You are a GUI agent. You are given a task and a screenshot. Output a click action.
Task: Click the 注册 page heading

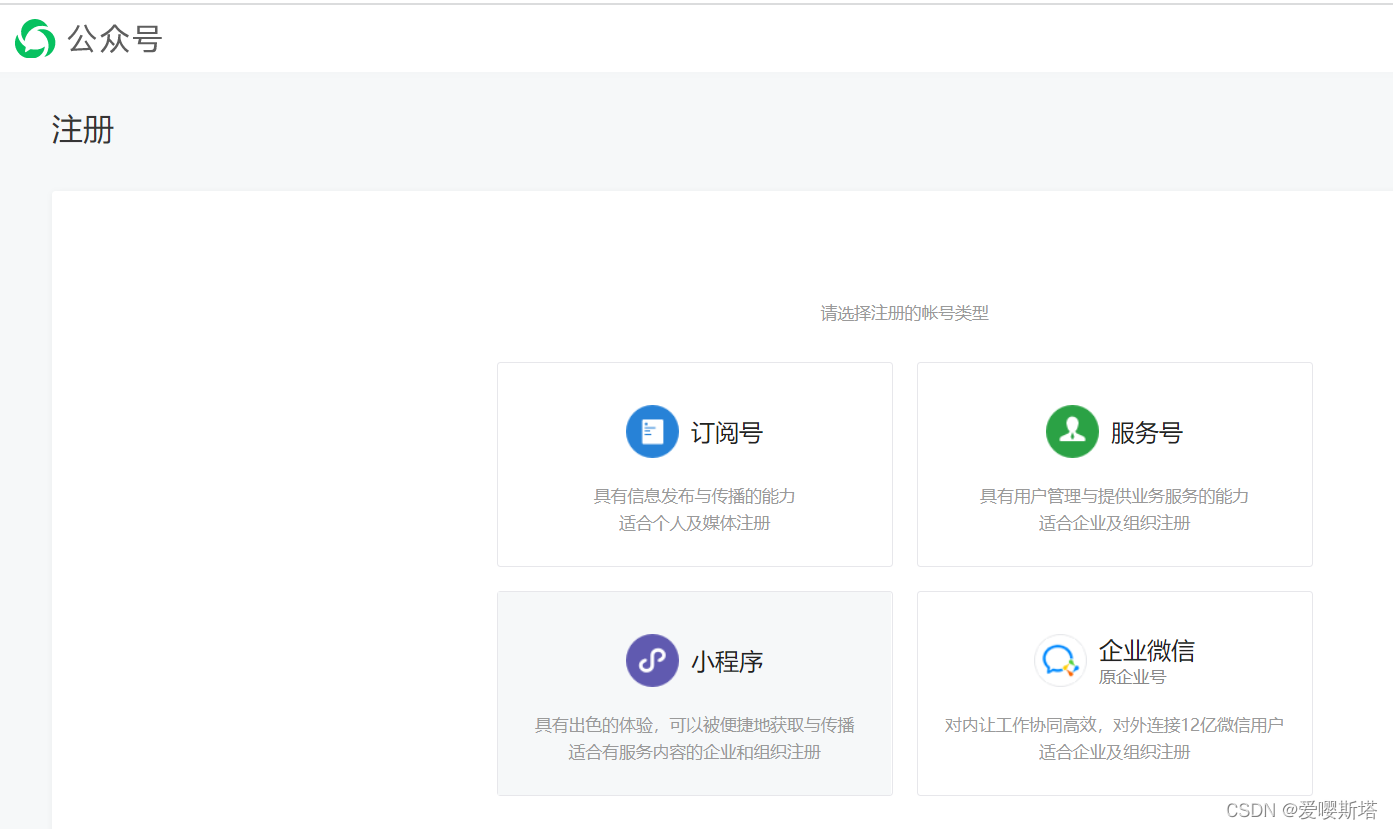pyautogui.click(x=83, y=130)
